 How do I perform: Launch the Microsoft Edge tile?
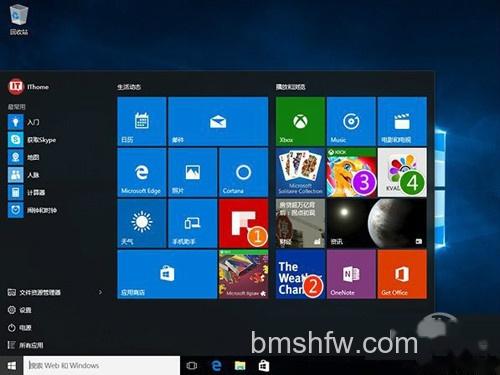[142, 172]
